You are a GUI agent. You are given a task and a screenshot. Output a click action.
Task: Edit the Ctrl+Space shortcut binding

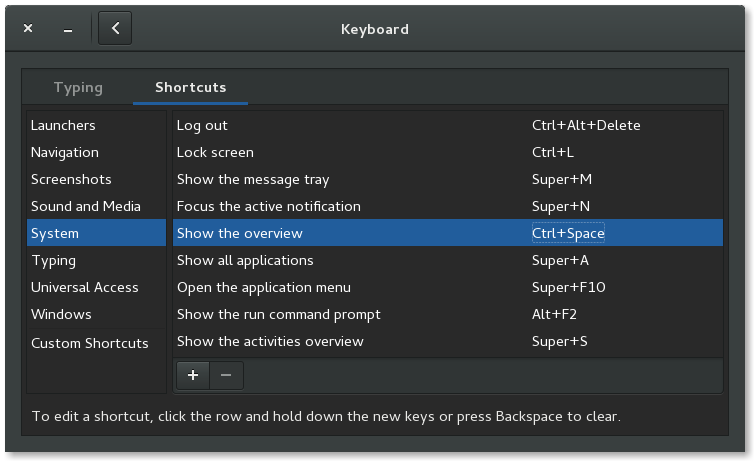568,233
